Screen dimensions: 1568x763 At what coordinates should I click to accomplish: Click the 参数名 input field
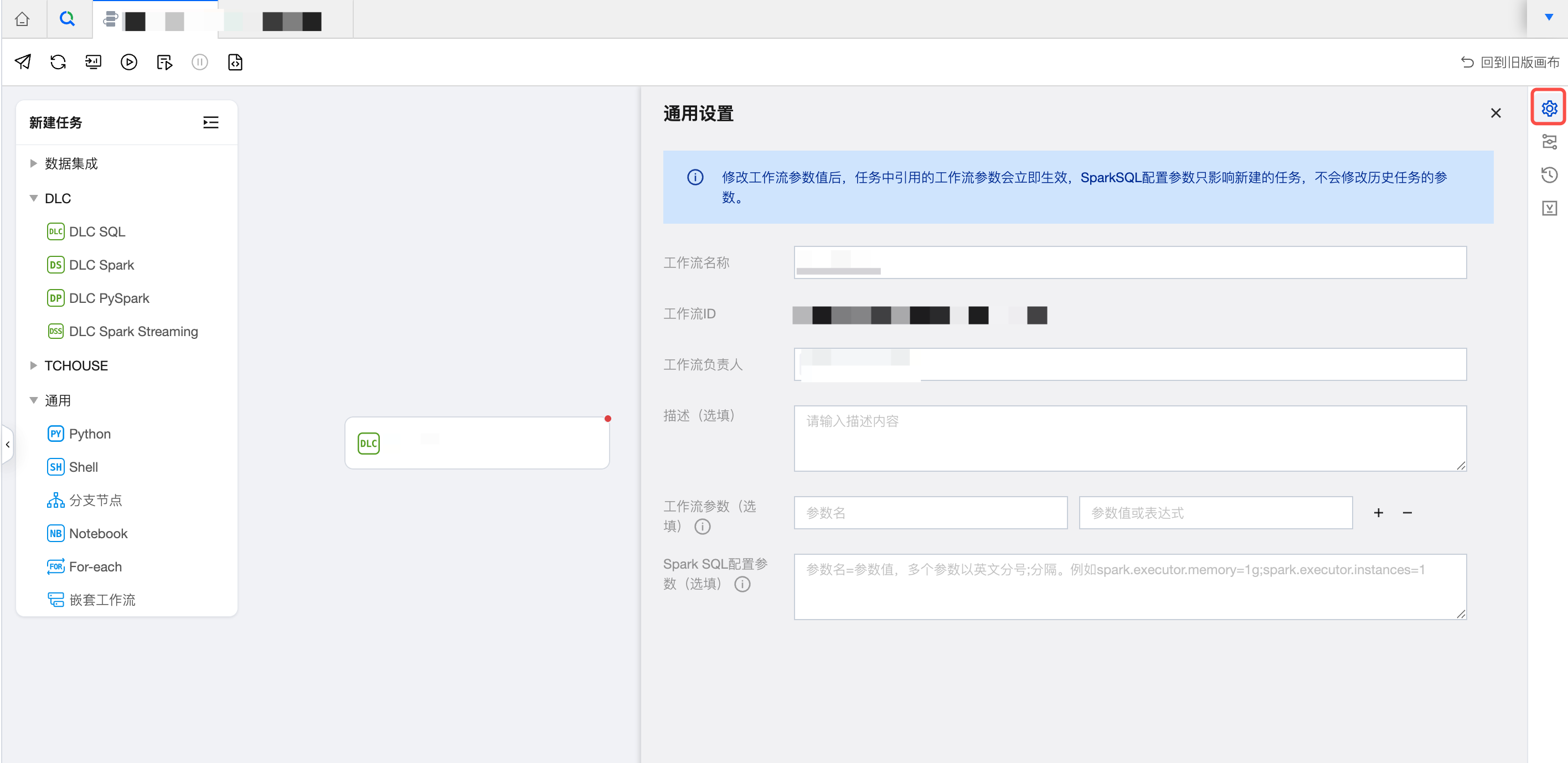[x=930, y=513]
